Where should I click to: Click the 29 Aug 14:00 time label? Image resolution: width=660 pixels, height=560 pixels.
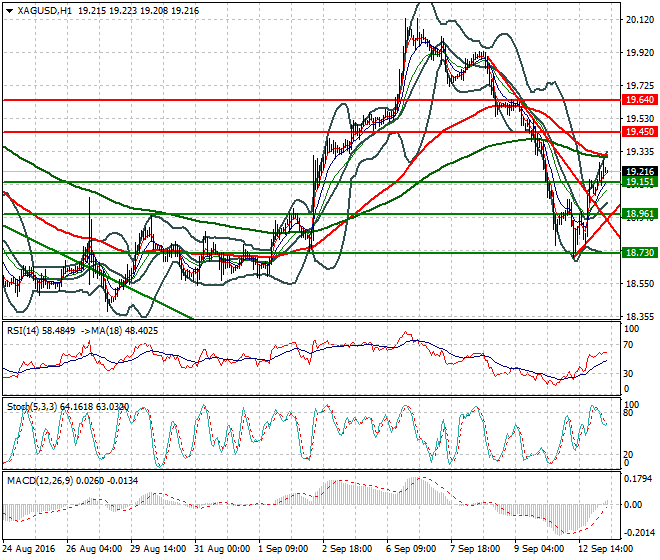pyautogui.click(x=158, y=549)
